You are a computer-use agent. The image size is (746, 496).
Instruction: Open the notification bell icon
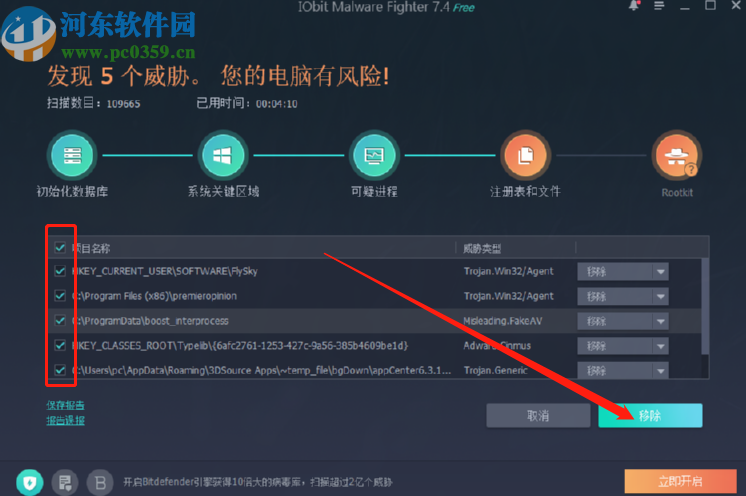tap(634, 5)
